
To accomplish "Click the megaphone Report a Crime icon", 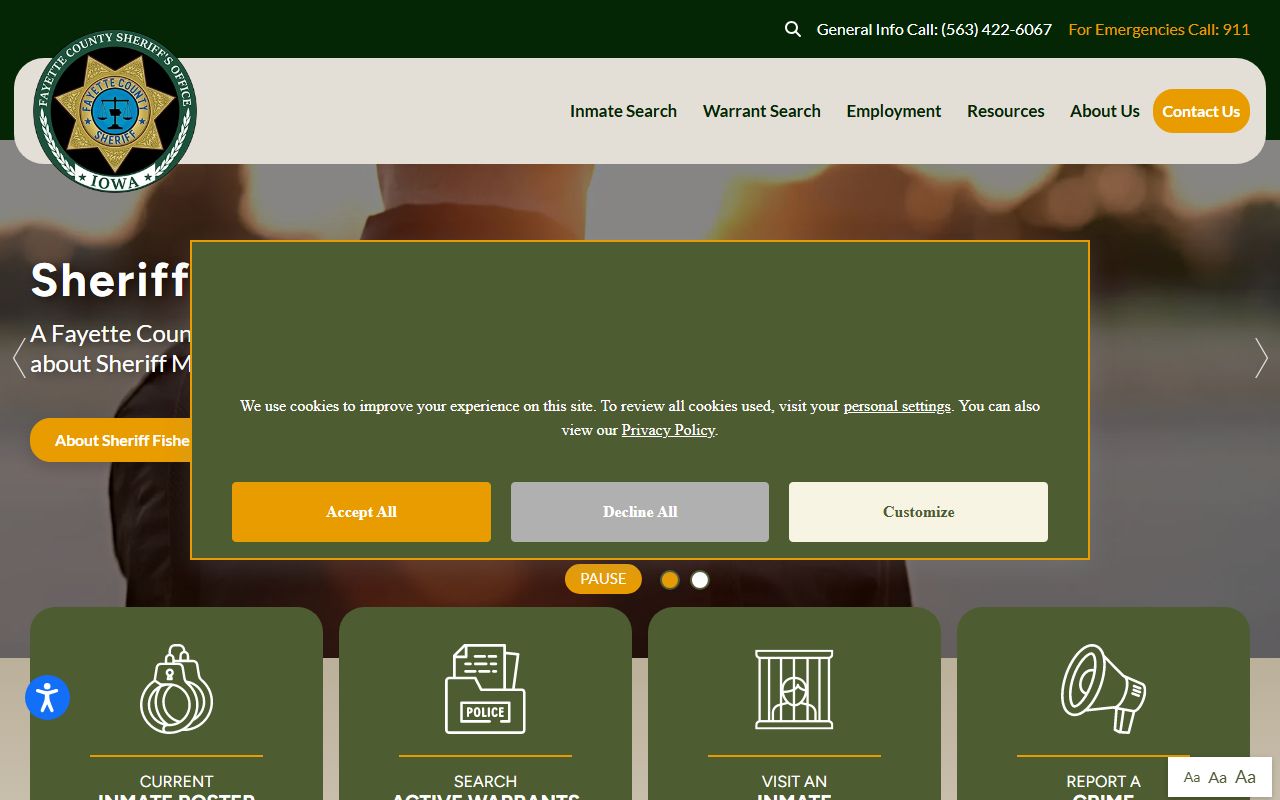I will click(x=1103, y=689).
